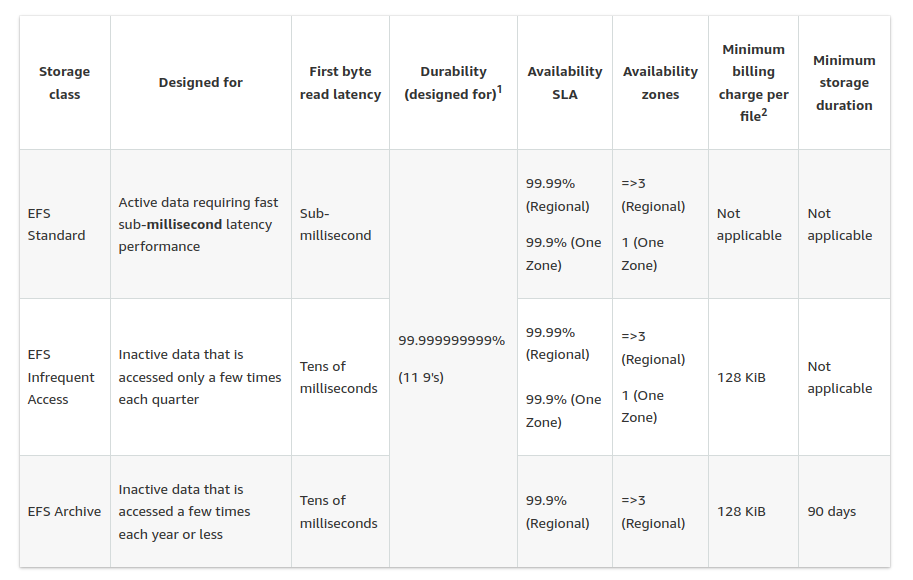Select the '(11 9's)' durability text
The width and height of the screenshot is (913, 580).
click(x=421, y=378)
